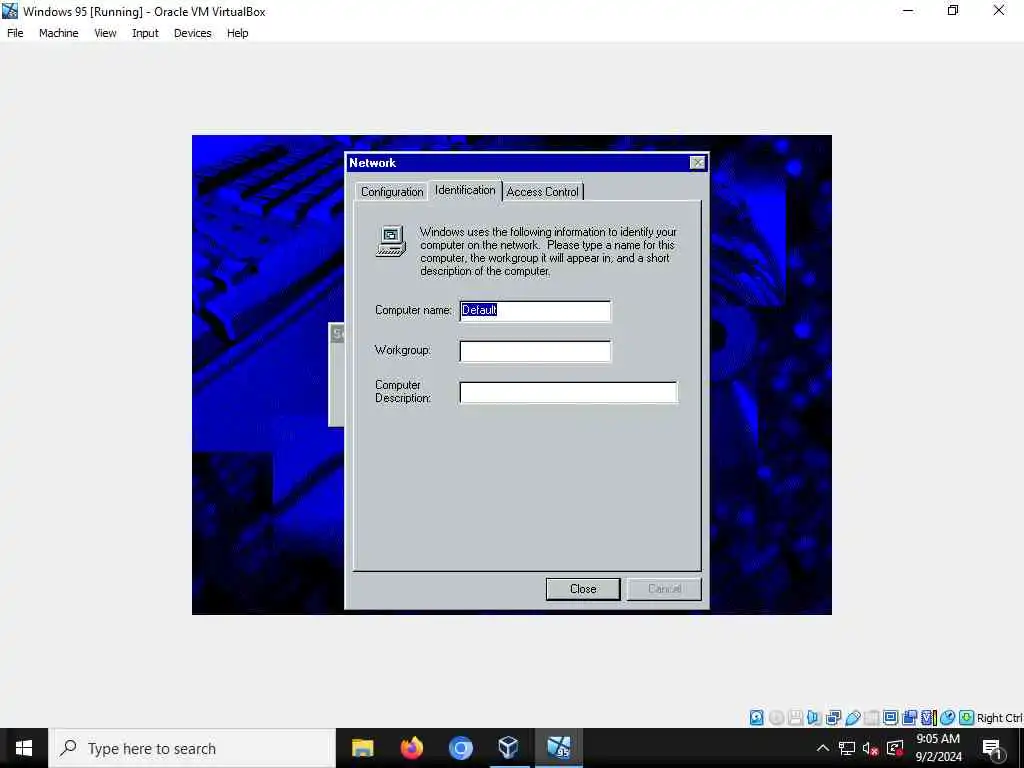Click the Workgroup text field
The image size is (1024, 768).
(536, 351)
